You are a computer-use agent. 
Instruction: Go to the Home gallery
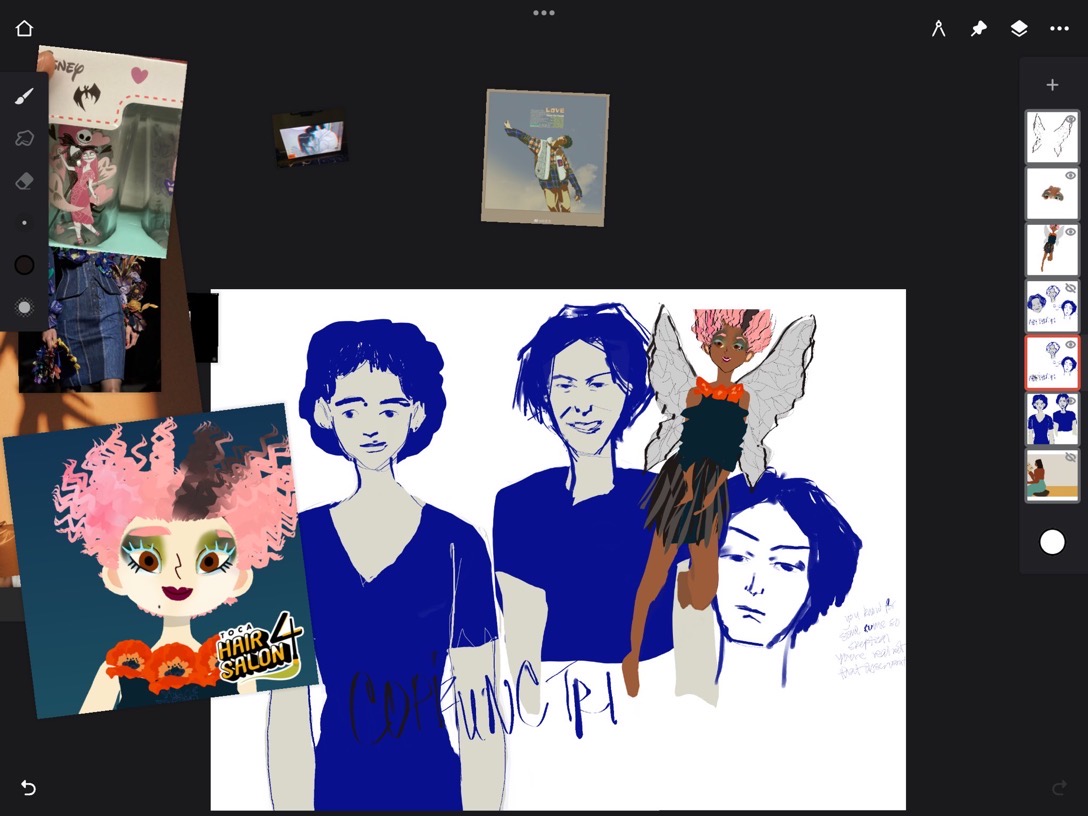[25, 29]
